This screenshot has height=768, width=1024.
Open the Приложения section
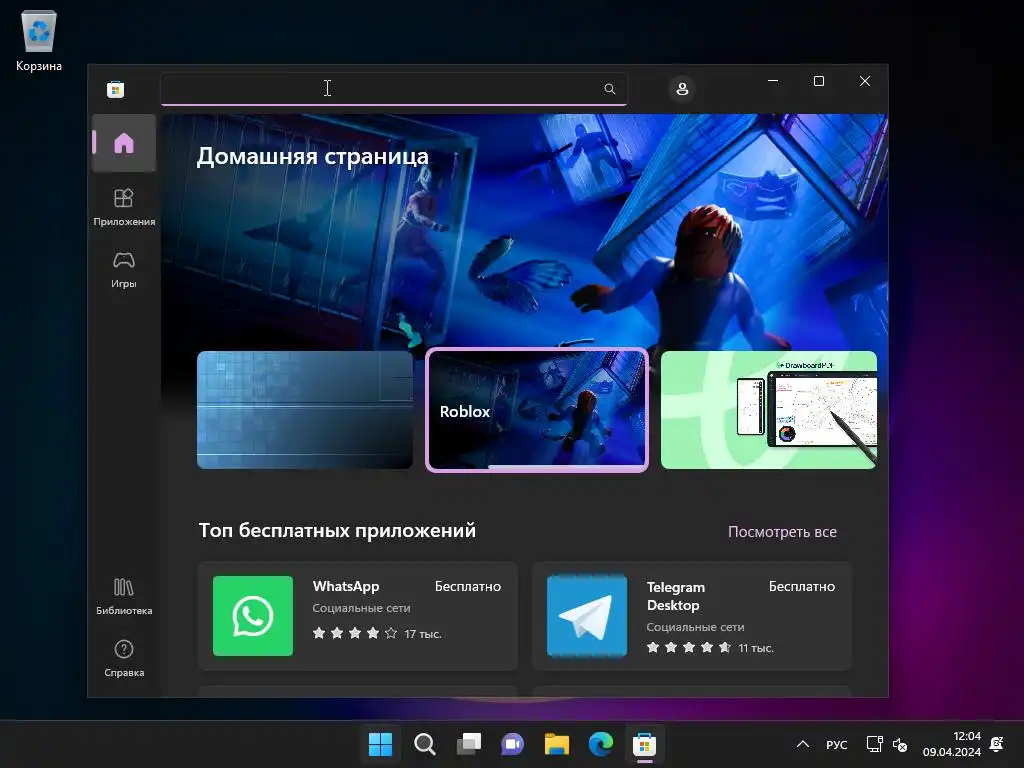(123, 207)
